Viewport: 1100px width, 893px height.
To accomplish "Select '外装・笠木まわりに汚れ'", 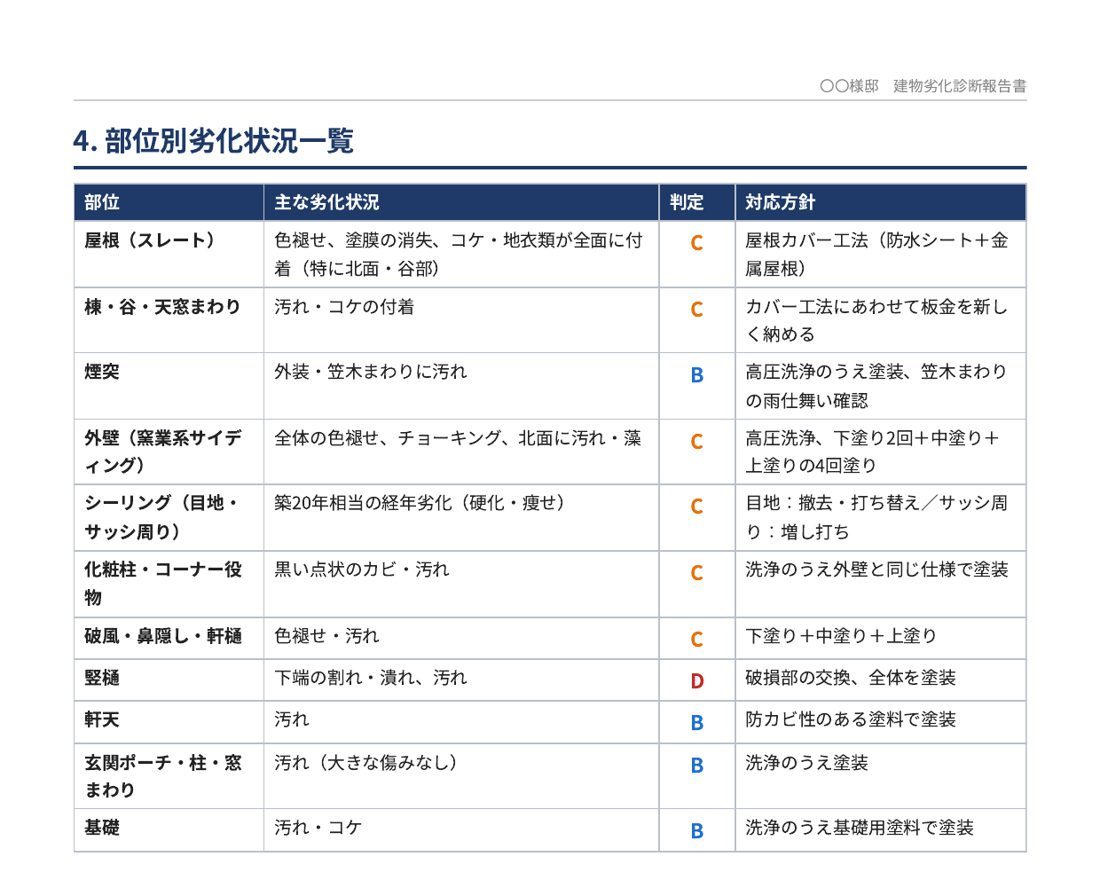I will pyautogui.click(x=370, y=371).
